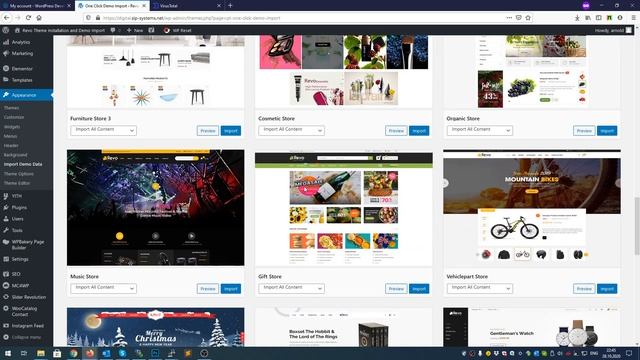Click the page vertical scrollbar thumb
The width and height of the screenshot is (640, 360).
(636, 226)
